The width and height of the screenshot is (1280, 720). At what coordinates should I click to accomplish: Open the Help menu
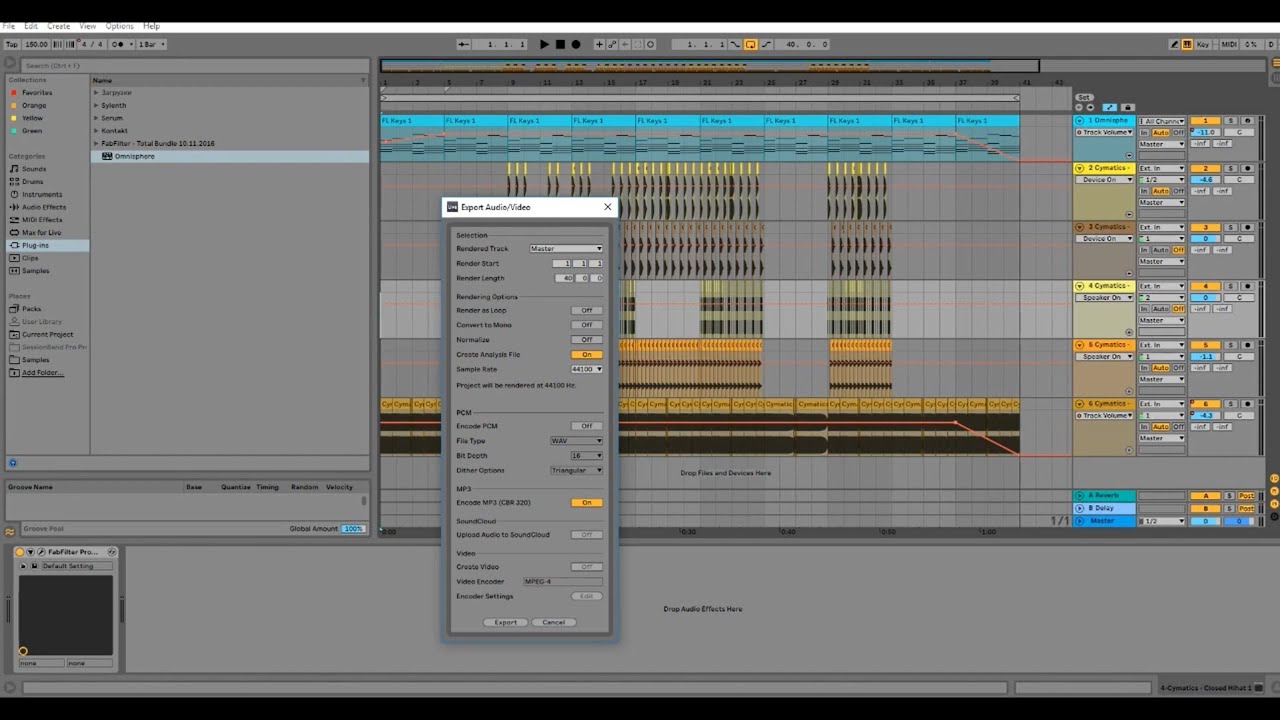click(x=151, y=26)
